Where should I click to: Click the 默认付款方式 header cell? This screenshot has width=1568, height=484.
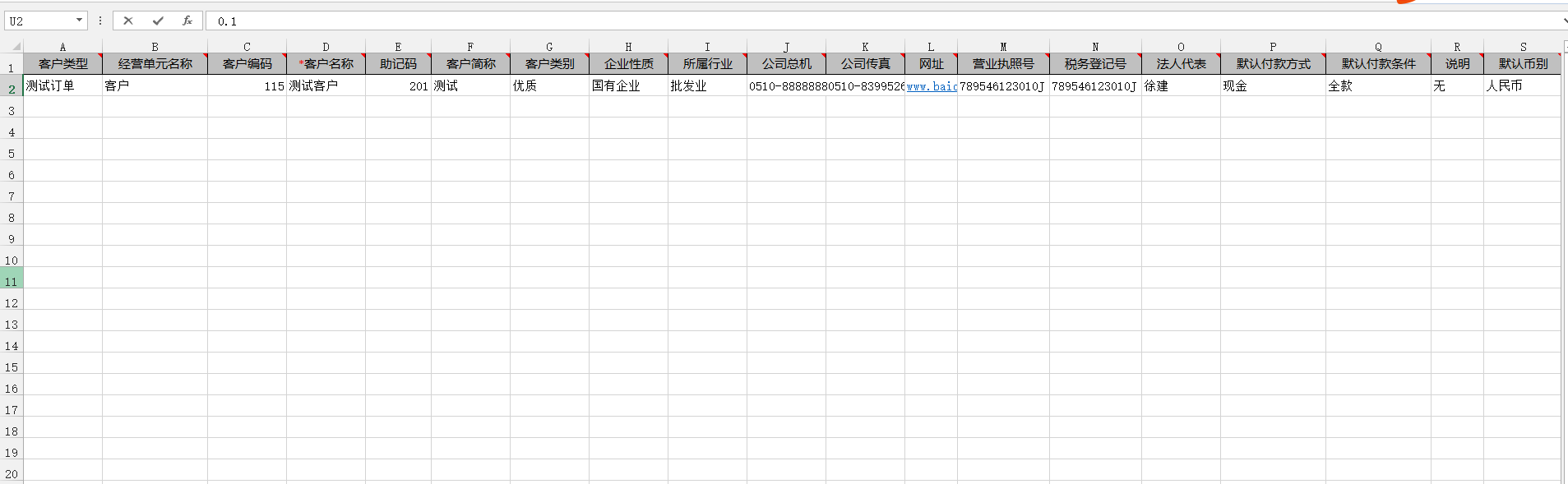click(x=1273, y=63)
